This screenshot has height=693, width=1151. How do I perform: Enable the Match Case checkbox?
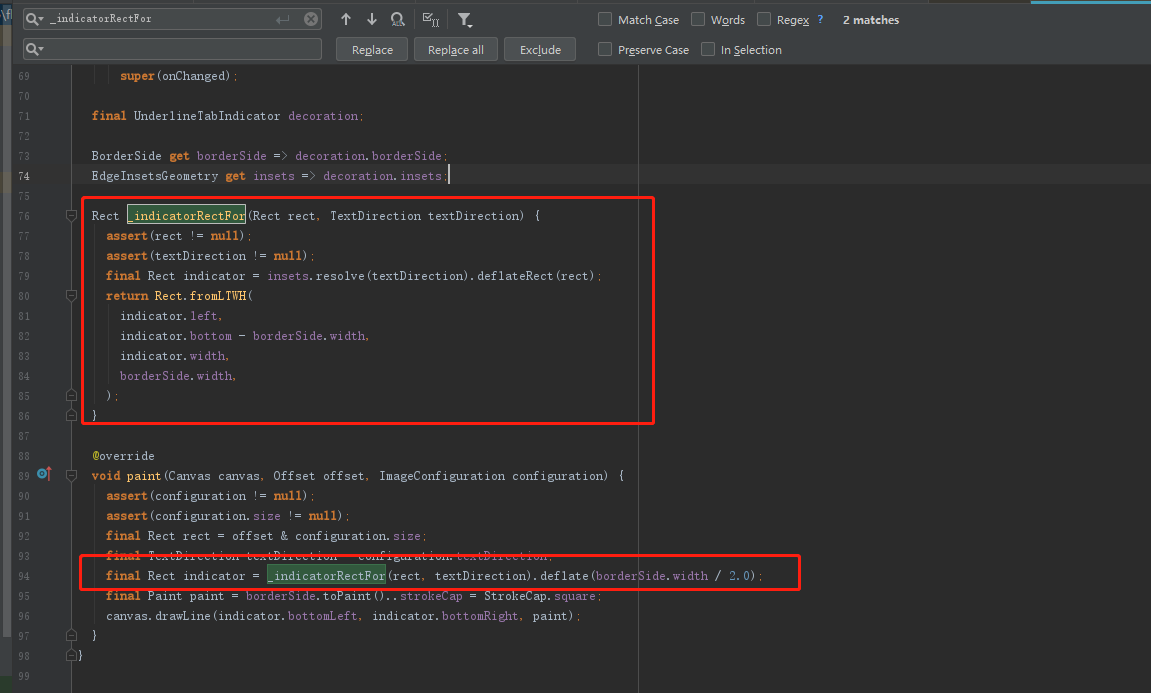(x=605, y=19)
